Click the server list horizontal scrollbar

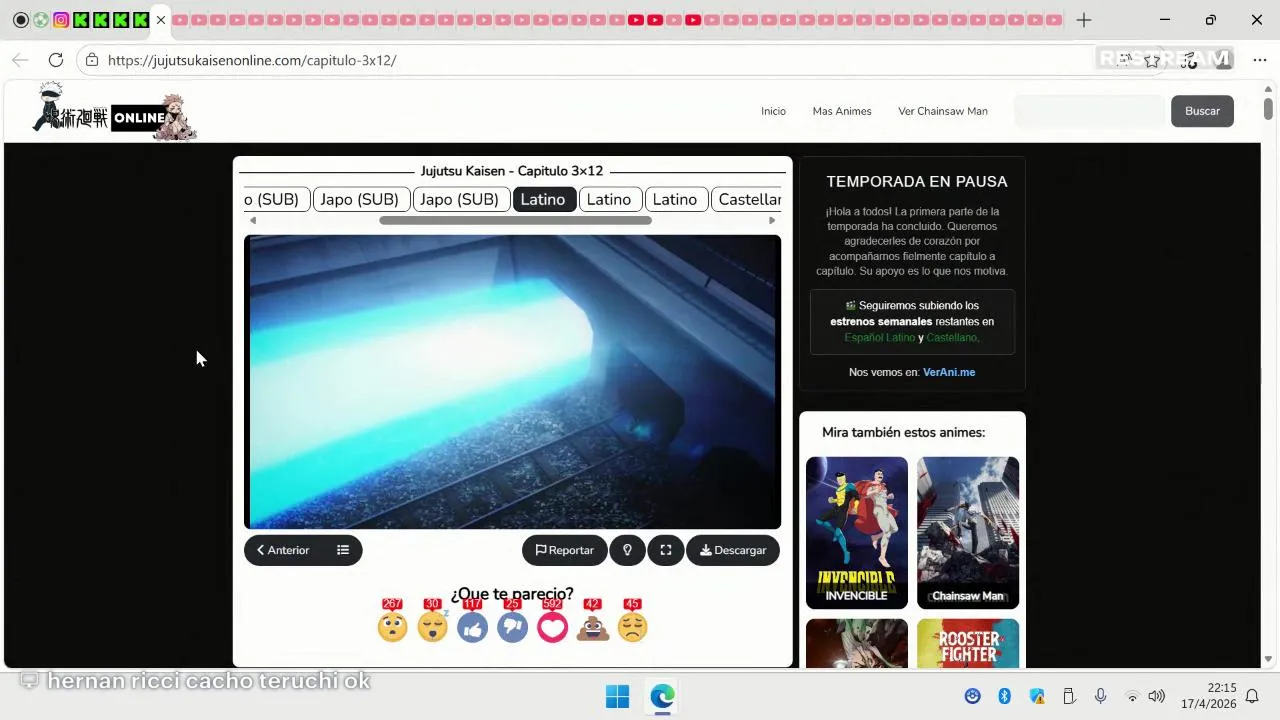[515, 221]
